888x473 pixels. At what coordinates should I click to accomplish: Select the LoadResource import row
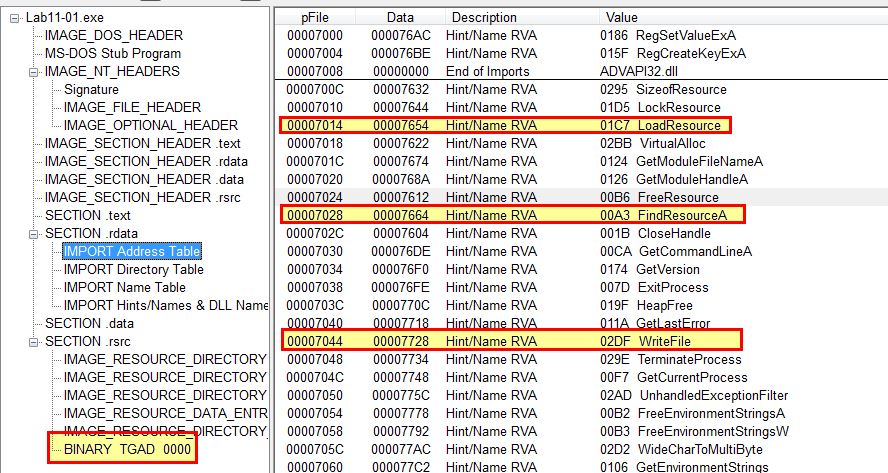(505, 125)
